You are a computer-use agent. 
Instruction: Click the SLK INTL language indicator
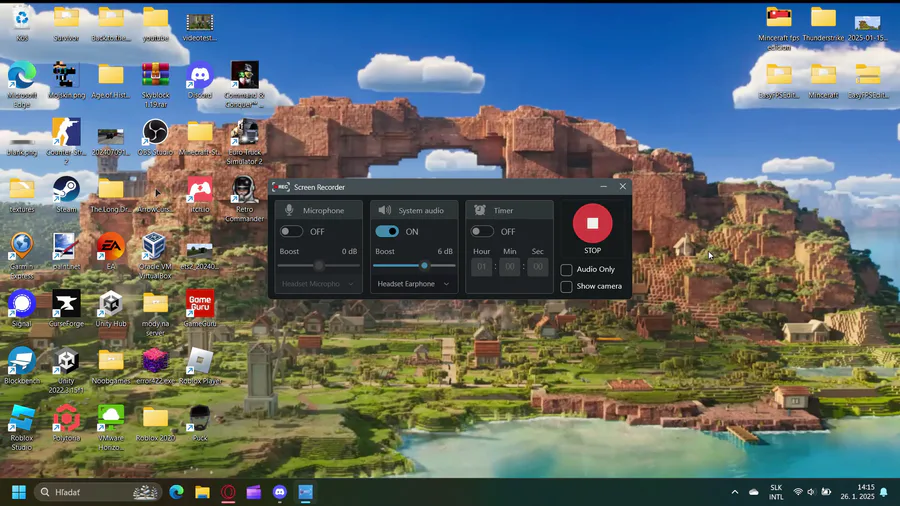click(x=776, y=492)
